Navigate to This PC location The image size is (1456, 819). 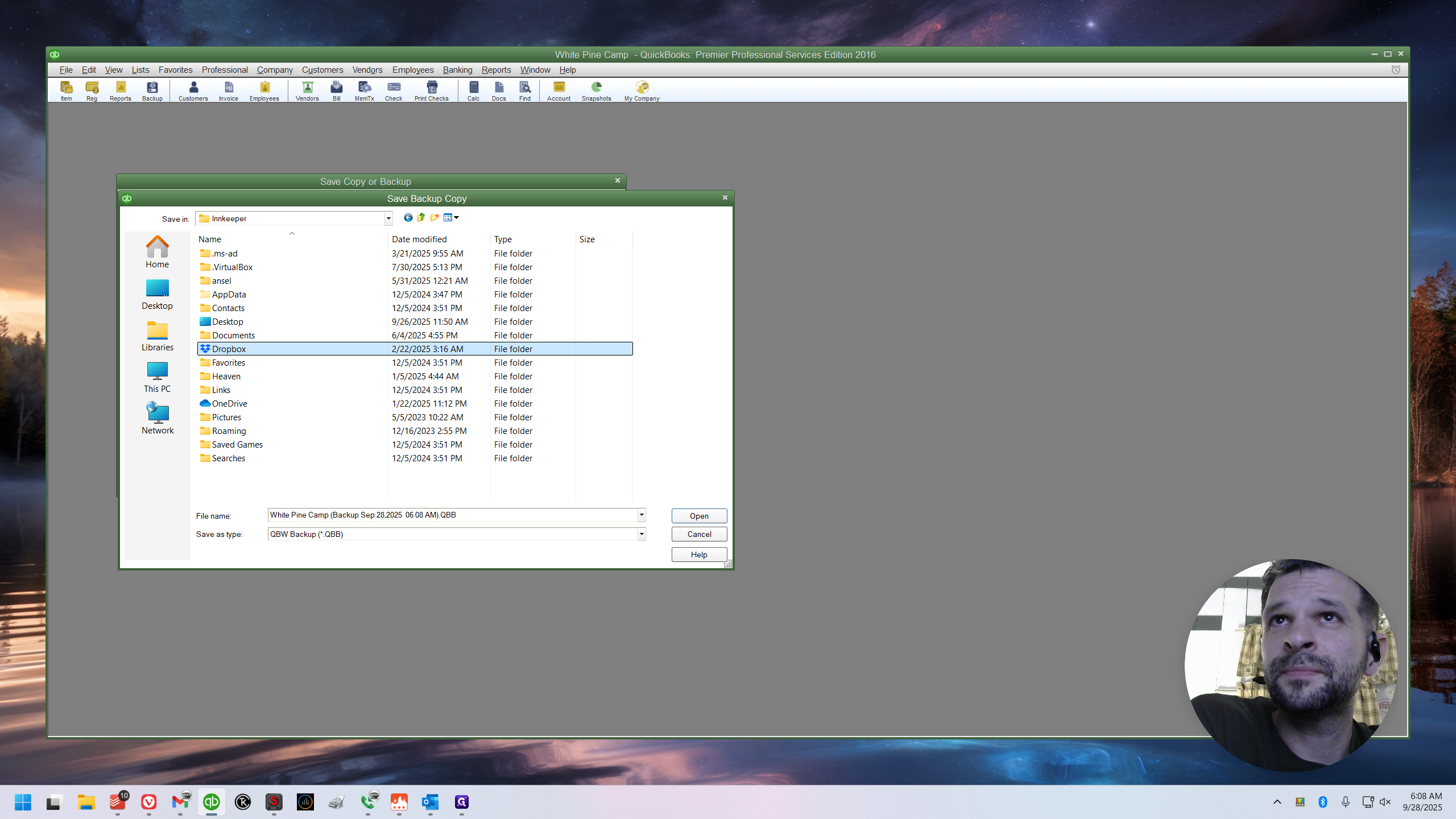click(x=158, y=377)
